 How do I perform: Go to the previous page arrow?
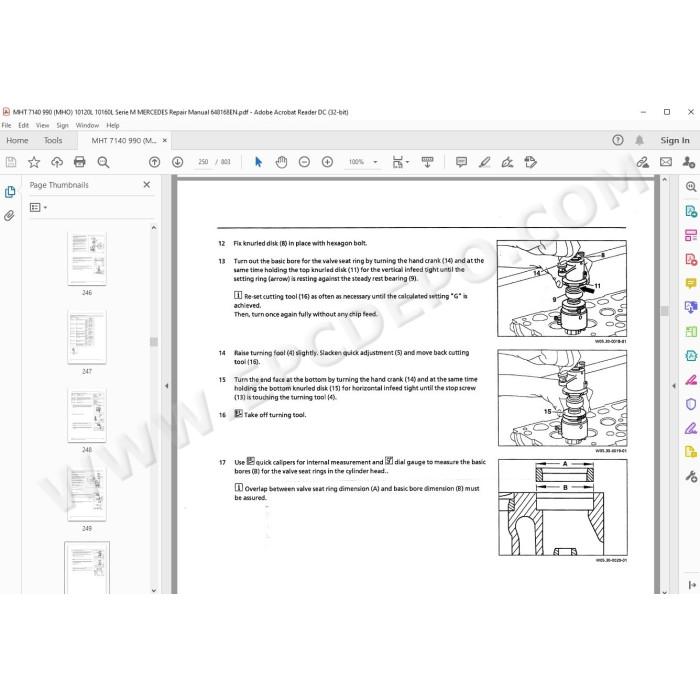(x=154, y=162)
